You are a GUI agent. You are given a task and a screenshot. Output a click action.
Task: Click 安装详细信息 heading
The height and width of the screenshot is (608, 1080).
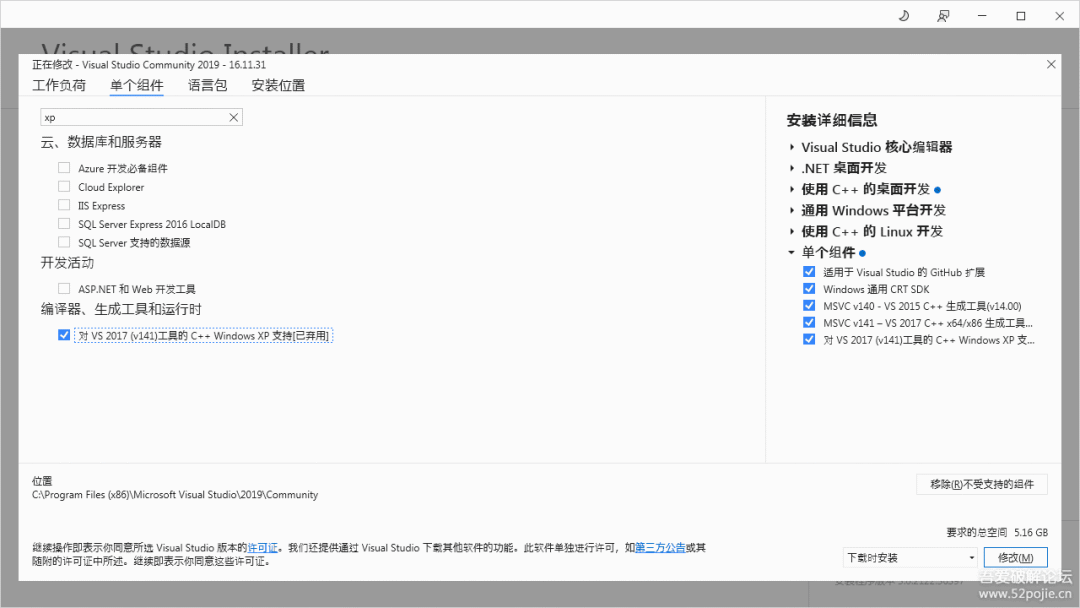coord(832,120)
